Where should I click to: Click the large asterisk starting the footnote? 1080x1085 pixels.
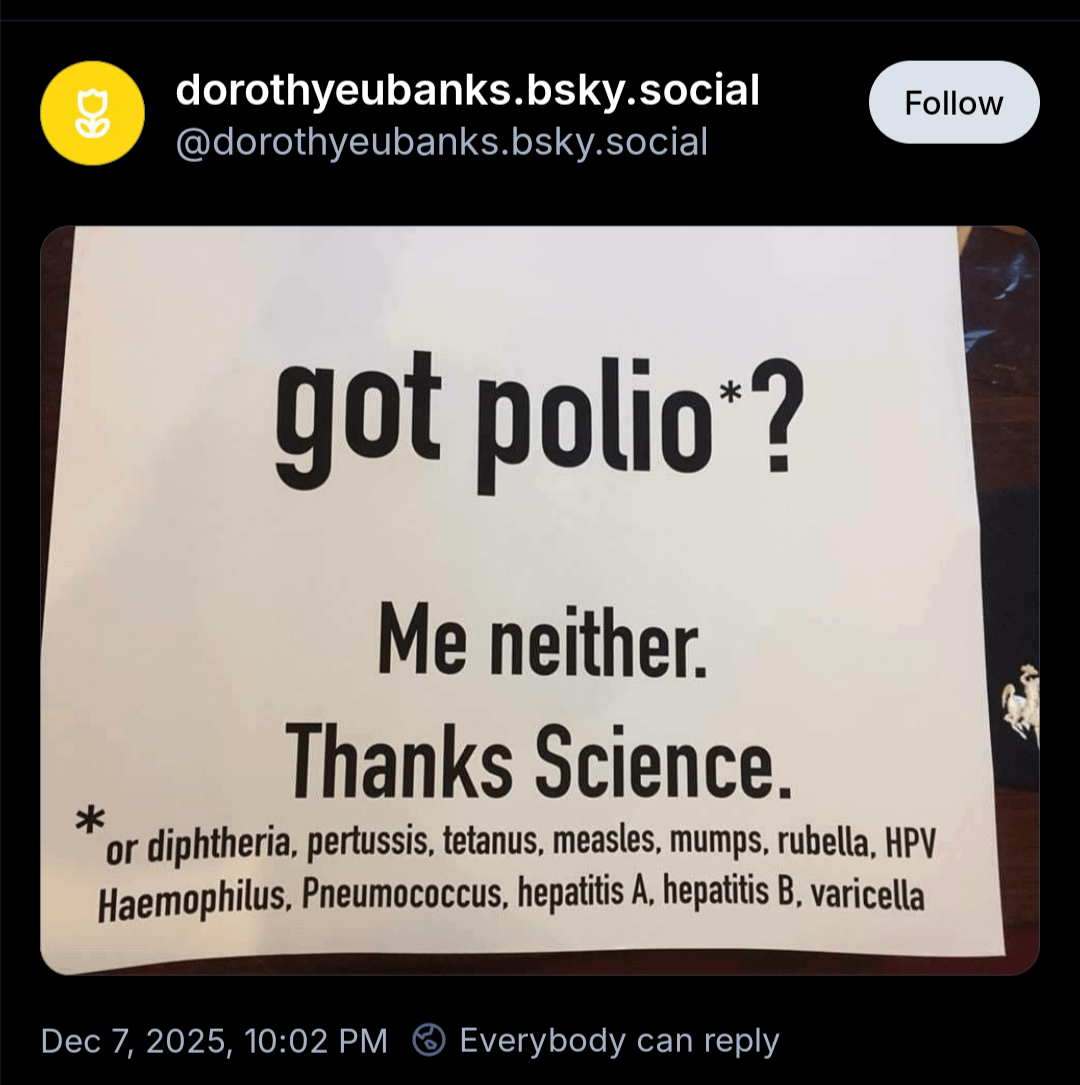coord(92,822)
